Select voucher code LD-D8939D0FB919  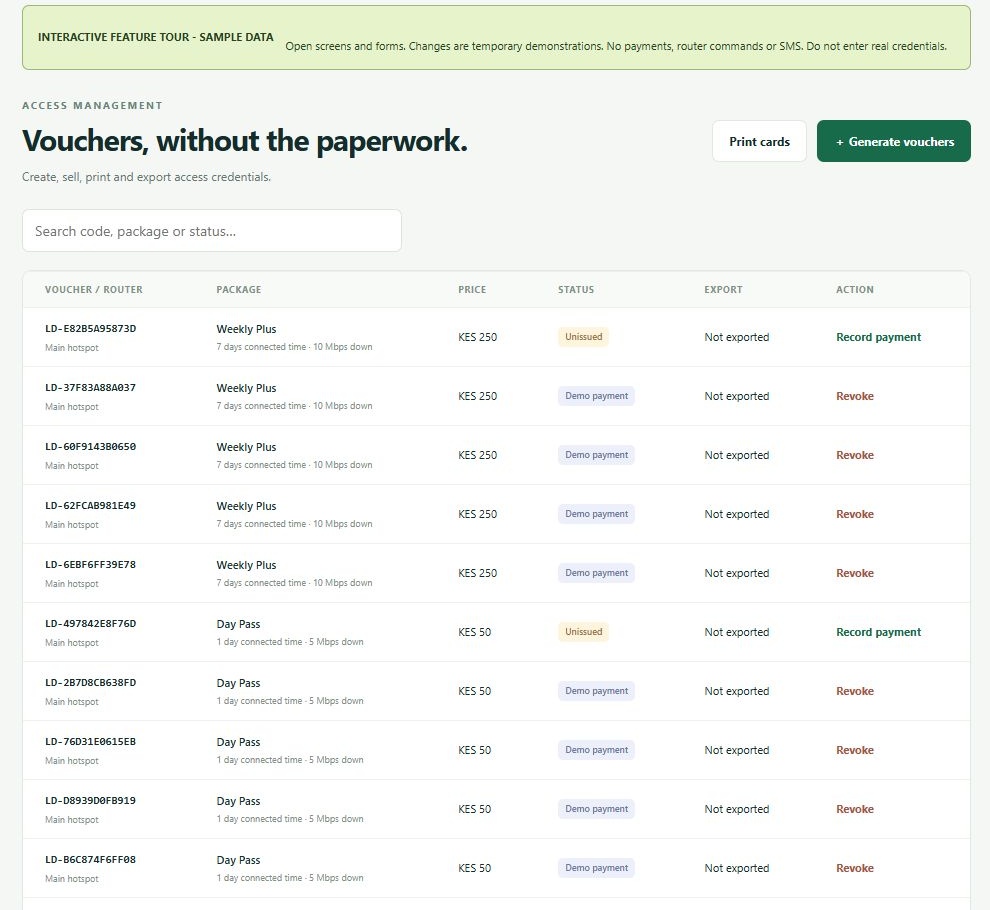click(90, 801)
